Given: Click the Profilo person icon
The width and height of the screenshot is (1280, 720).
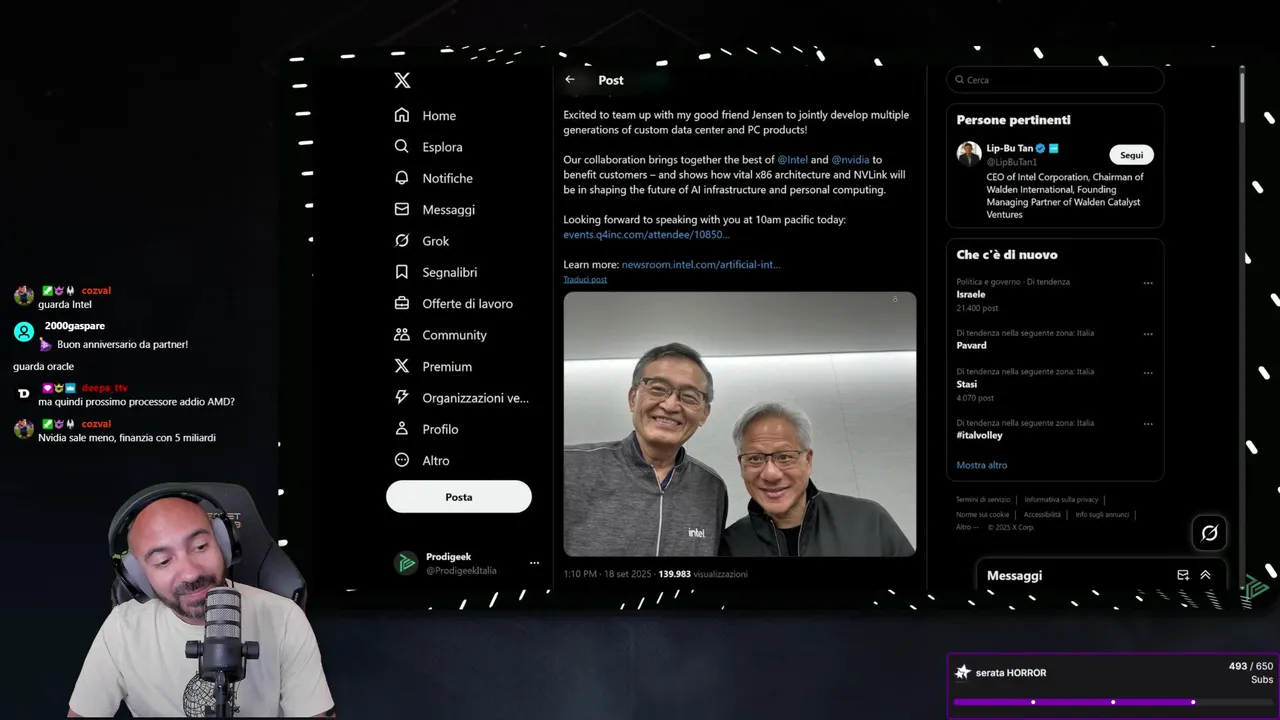Looking at the screenshot, I should [x=402, y=429].
